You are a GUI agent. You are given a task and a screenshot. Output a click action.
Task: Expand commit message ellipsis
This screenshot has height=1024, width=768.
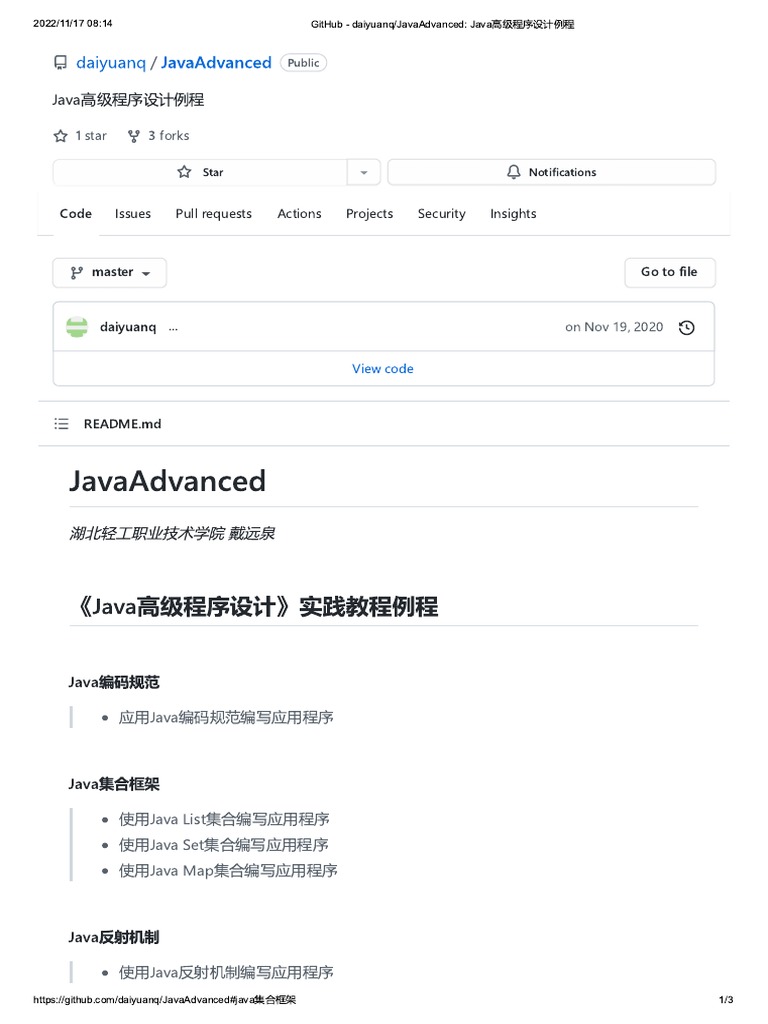[173, 328]
